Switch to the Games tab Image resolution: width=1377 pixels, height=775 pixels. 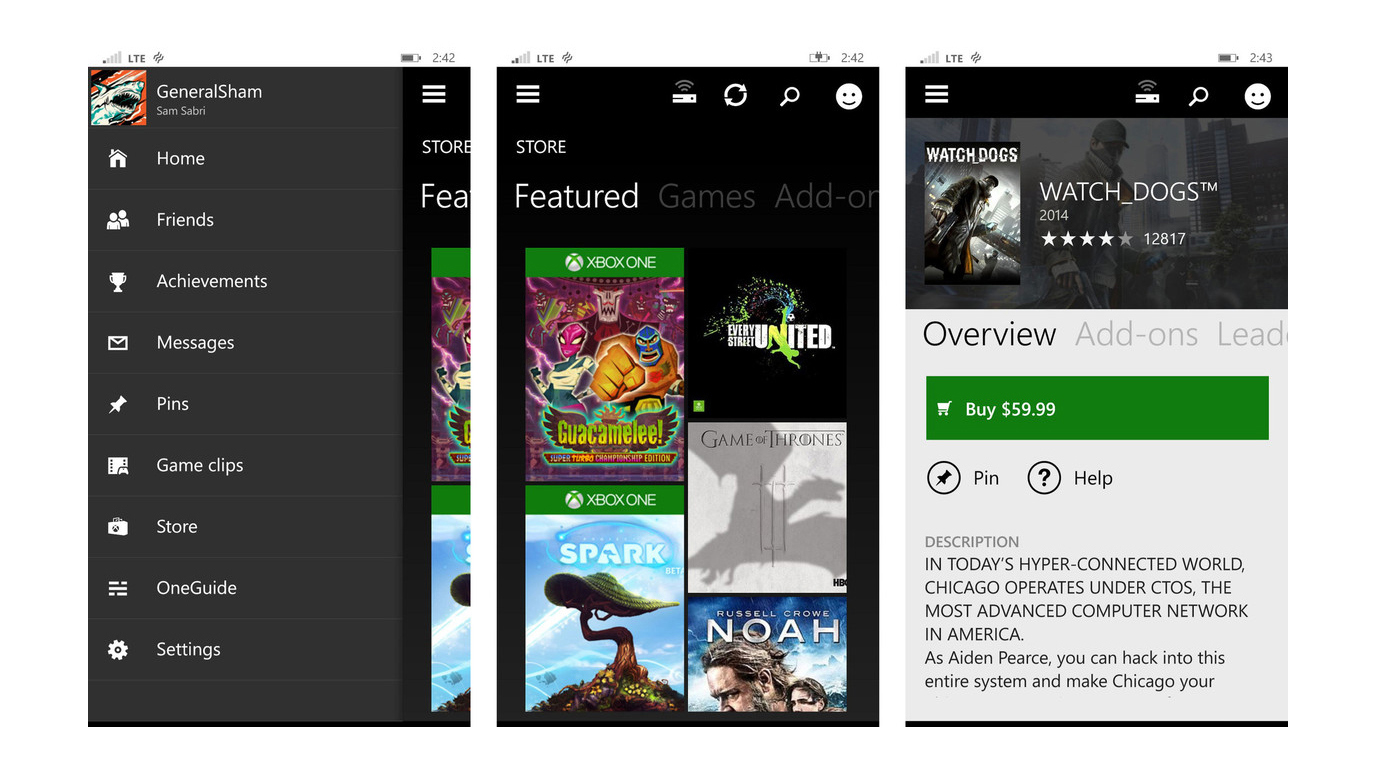(707, 196)
